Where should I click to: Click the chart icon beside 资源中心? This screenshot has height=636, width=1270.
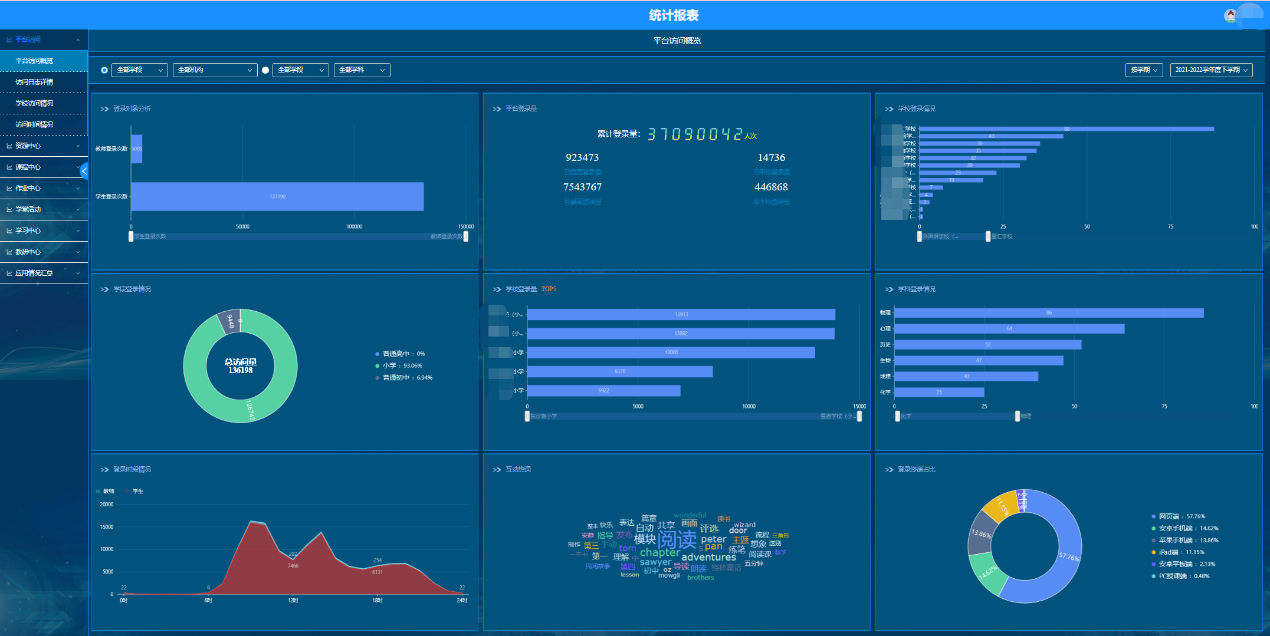(x=9, y=146)
